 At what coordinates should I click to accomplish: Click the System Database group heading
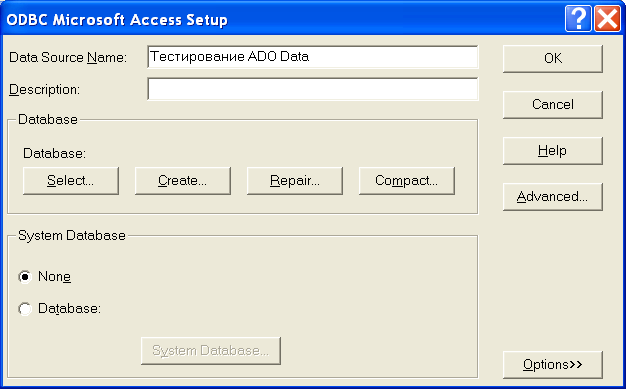click(72, 235)
